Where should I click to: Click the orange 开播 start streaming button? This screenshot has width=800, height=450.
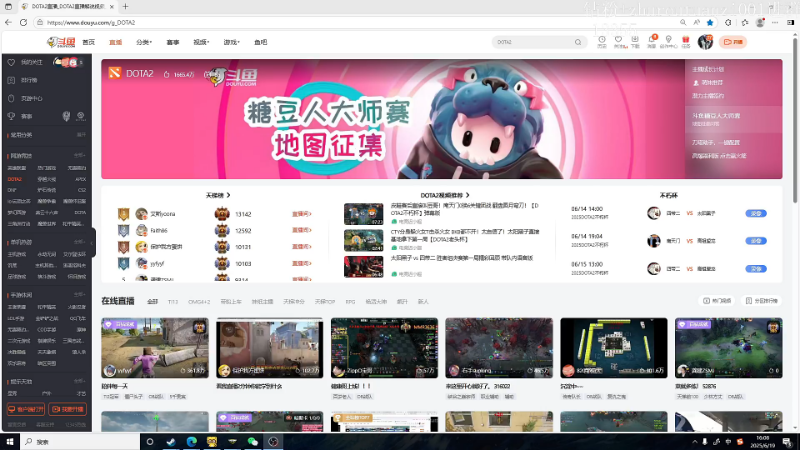pyautogui.click(x=733, y=42)
